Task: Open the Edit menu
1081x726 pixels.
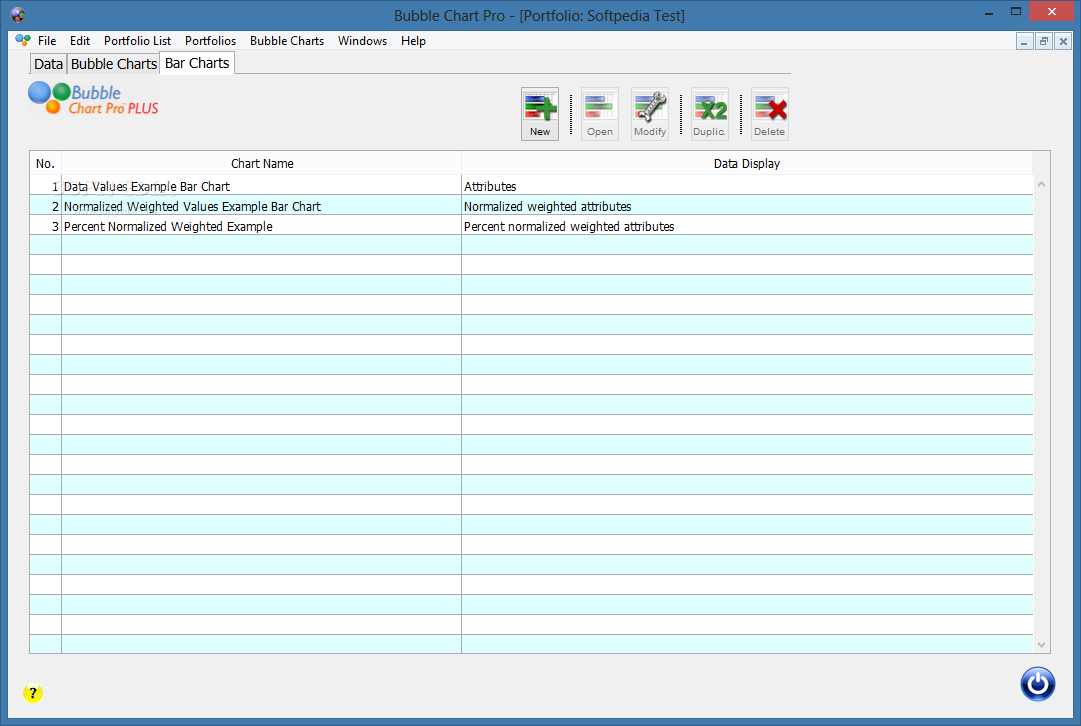Action: click(80, 41)
